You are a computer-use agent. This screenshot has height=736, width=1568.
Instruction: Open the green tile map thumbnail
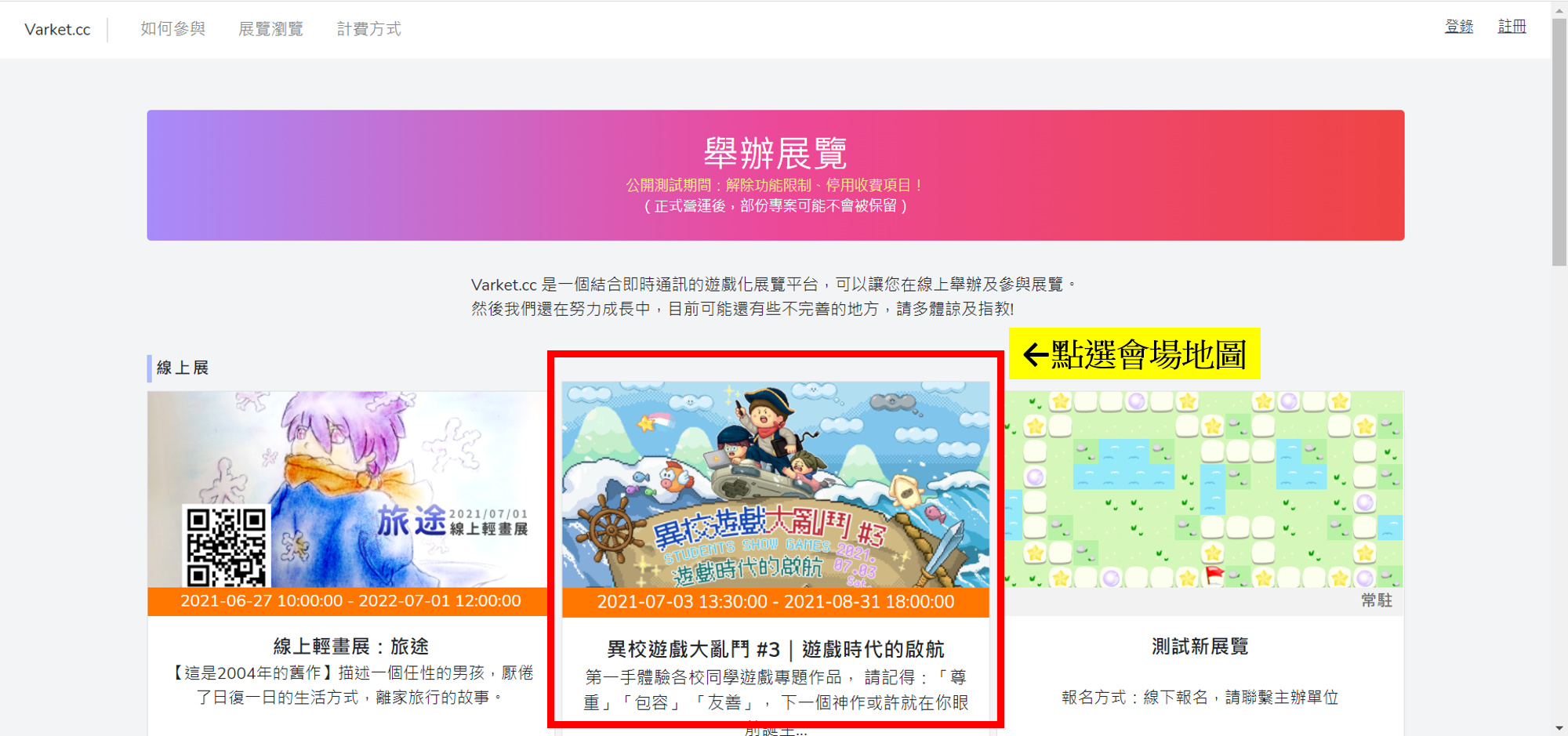tap(1203, 489)
